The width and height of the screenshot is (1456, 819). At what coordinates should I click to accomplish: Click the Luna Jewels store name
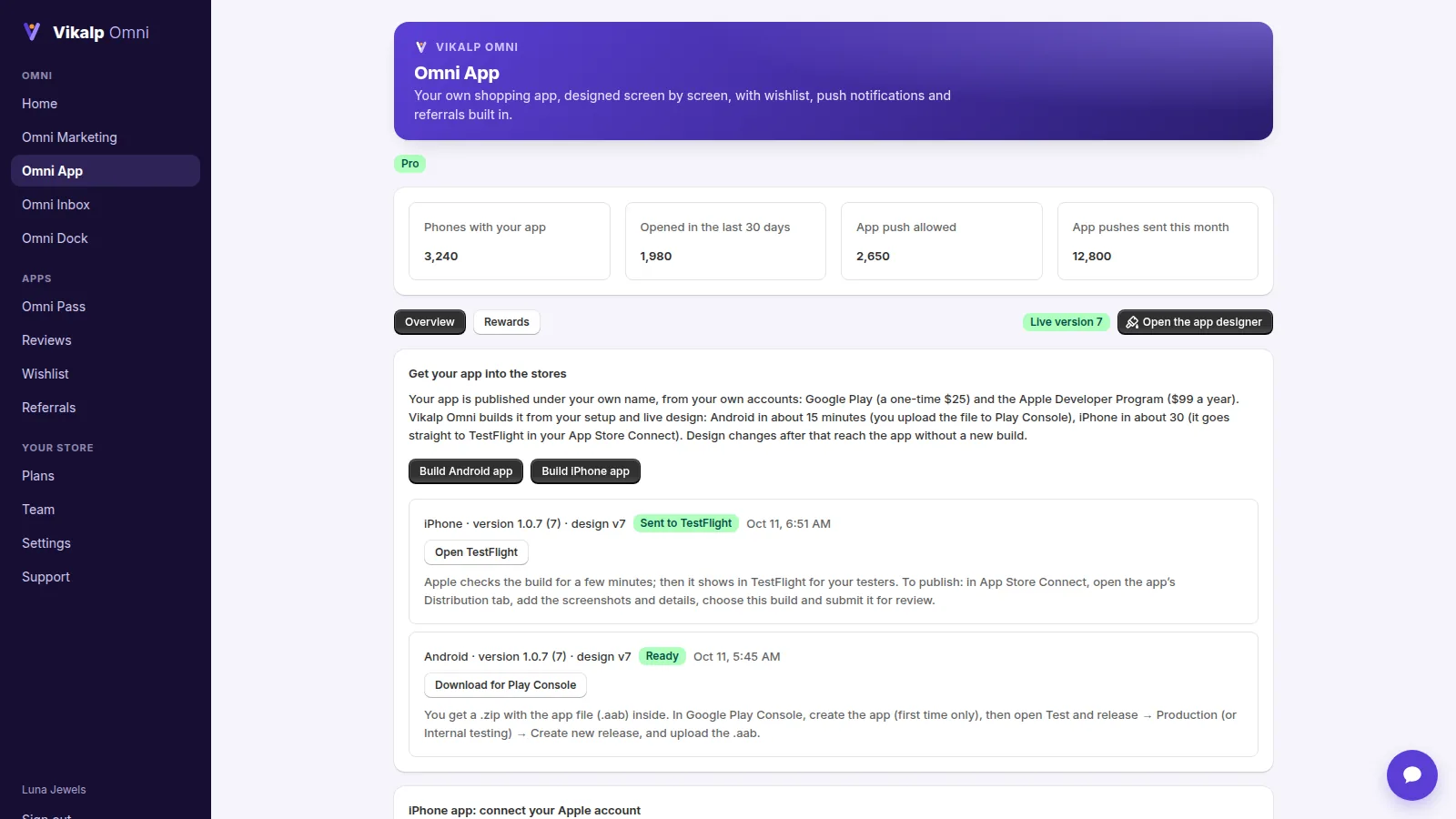[54, 790]
